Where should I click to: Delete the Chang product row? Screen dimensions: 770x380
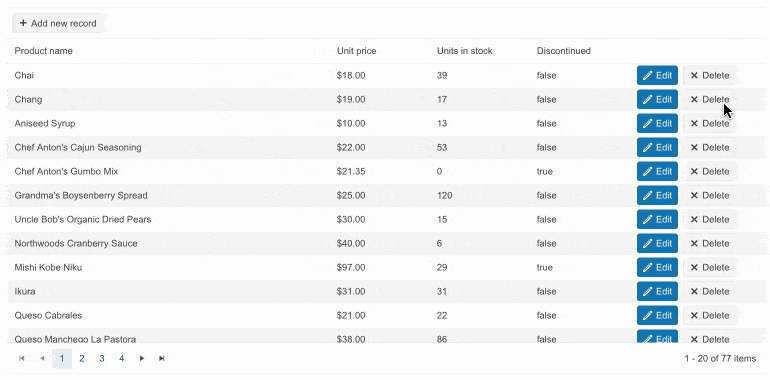[709, 99]
